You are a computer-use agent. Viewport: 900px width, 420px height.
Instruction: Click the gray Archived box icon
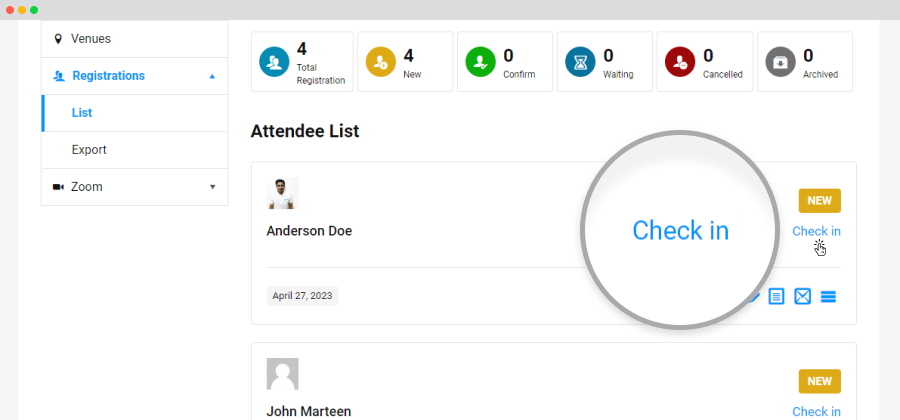(x=781, y=62)
